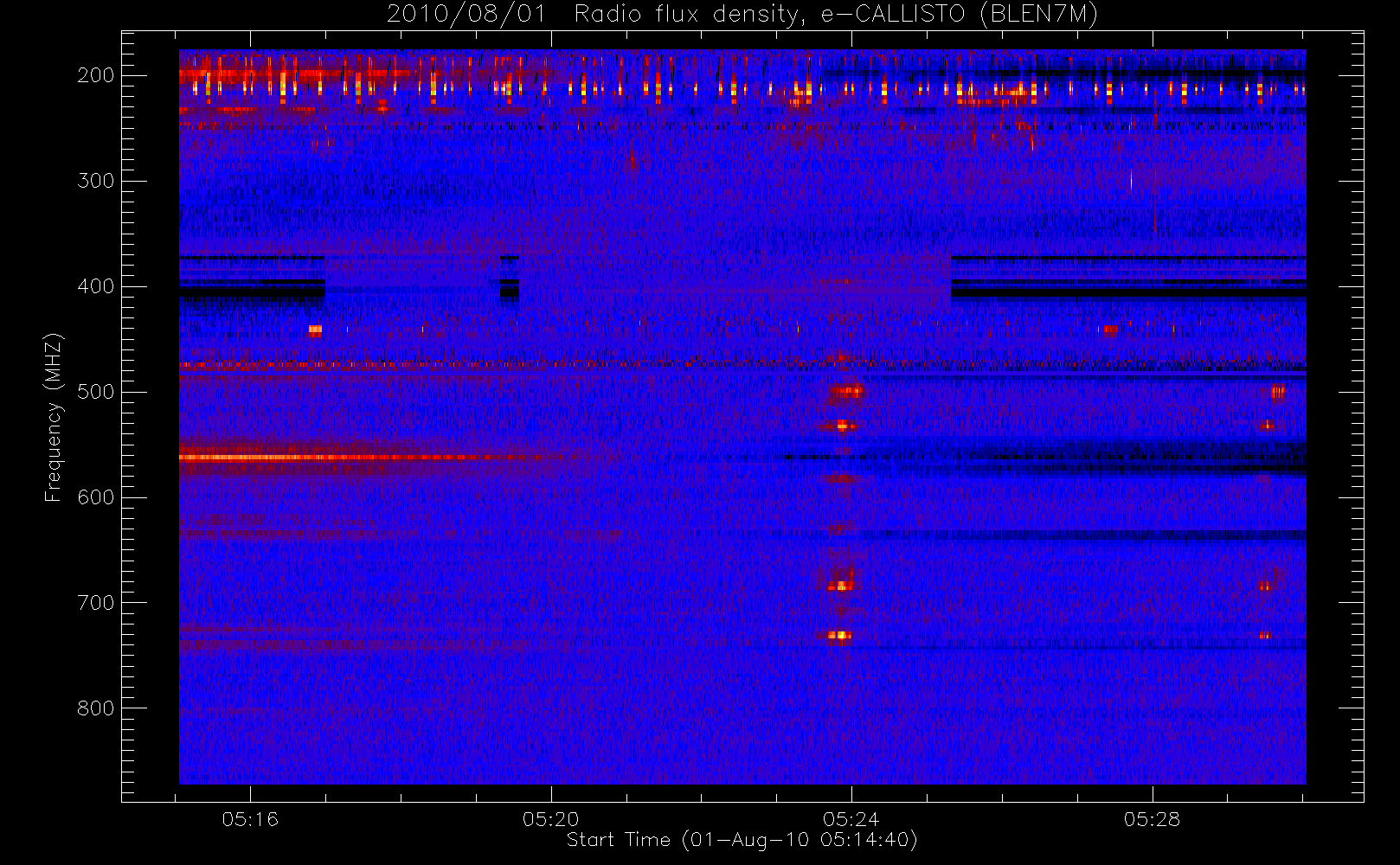The image size is (1400, 865).
Task: Click the burst spot near 730 MHz at 05:24
Action: point(839,636)
